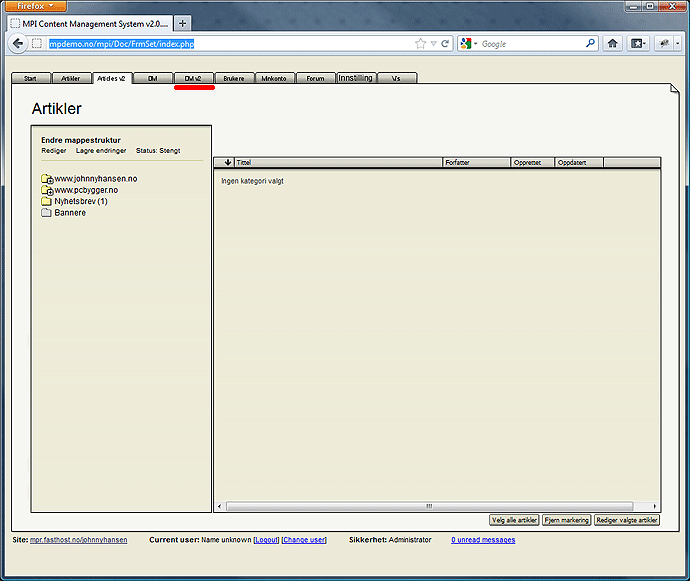Viewport: 690px width, 581px height.
Task: Sort by the Opprettet column header
Action: 532,162
